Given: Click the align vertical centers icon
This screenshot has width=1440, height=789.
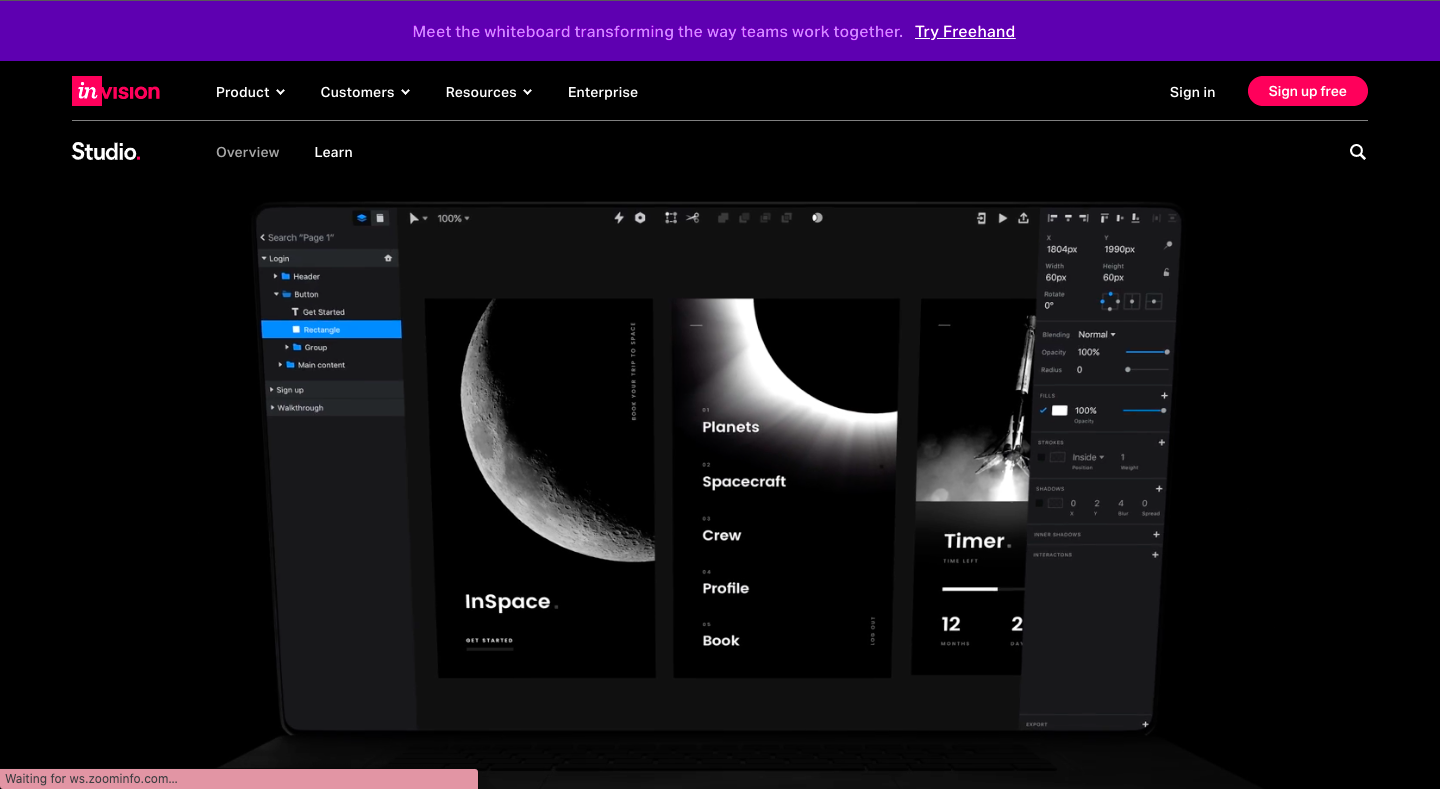Looking at the screenshot, I should pos(1120,218).
